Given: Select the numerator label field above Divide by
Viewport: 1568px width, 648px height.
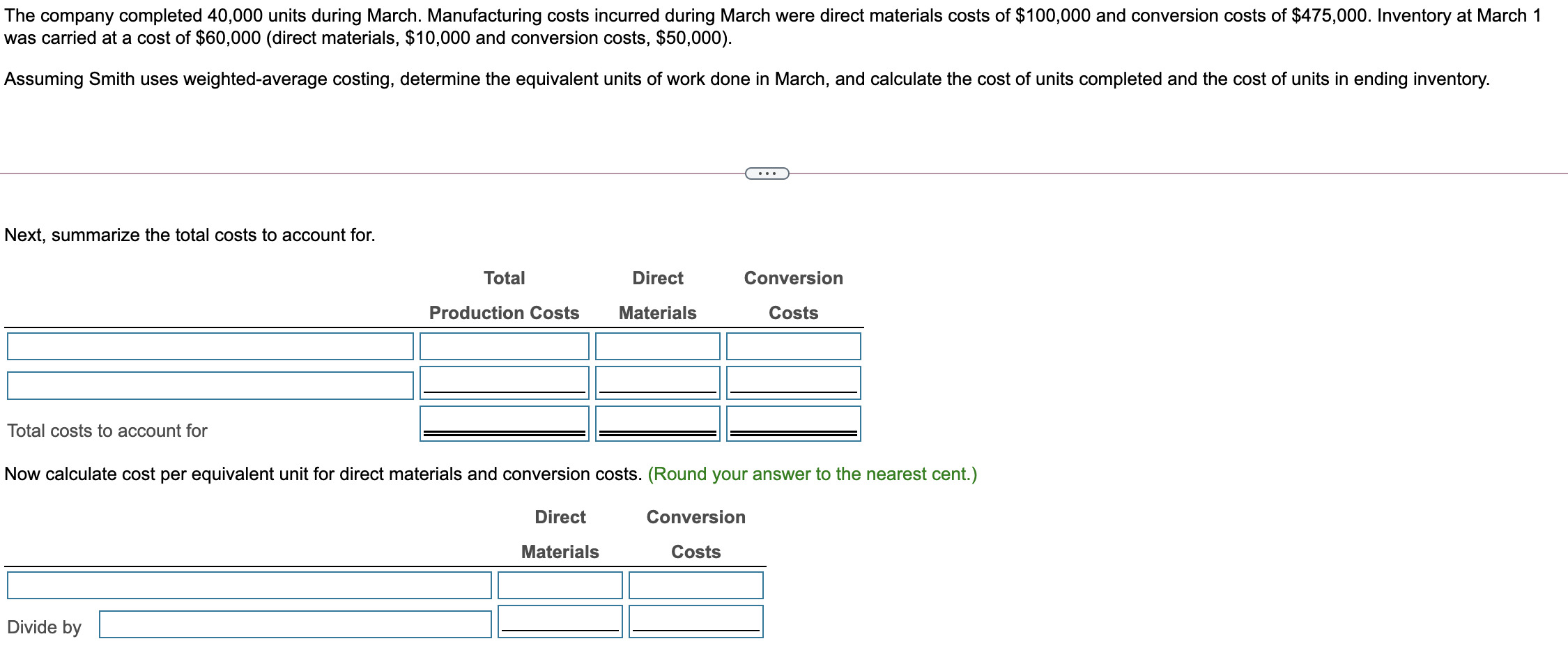Looking at the screenshot, I should click(x=249, y=585).
